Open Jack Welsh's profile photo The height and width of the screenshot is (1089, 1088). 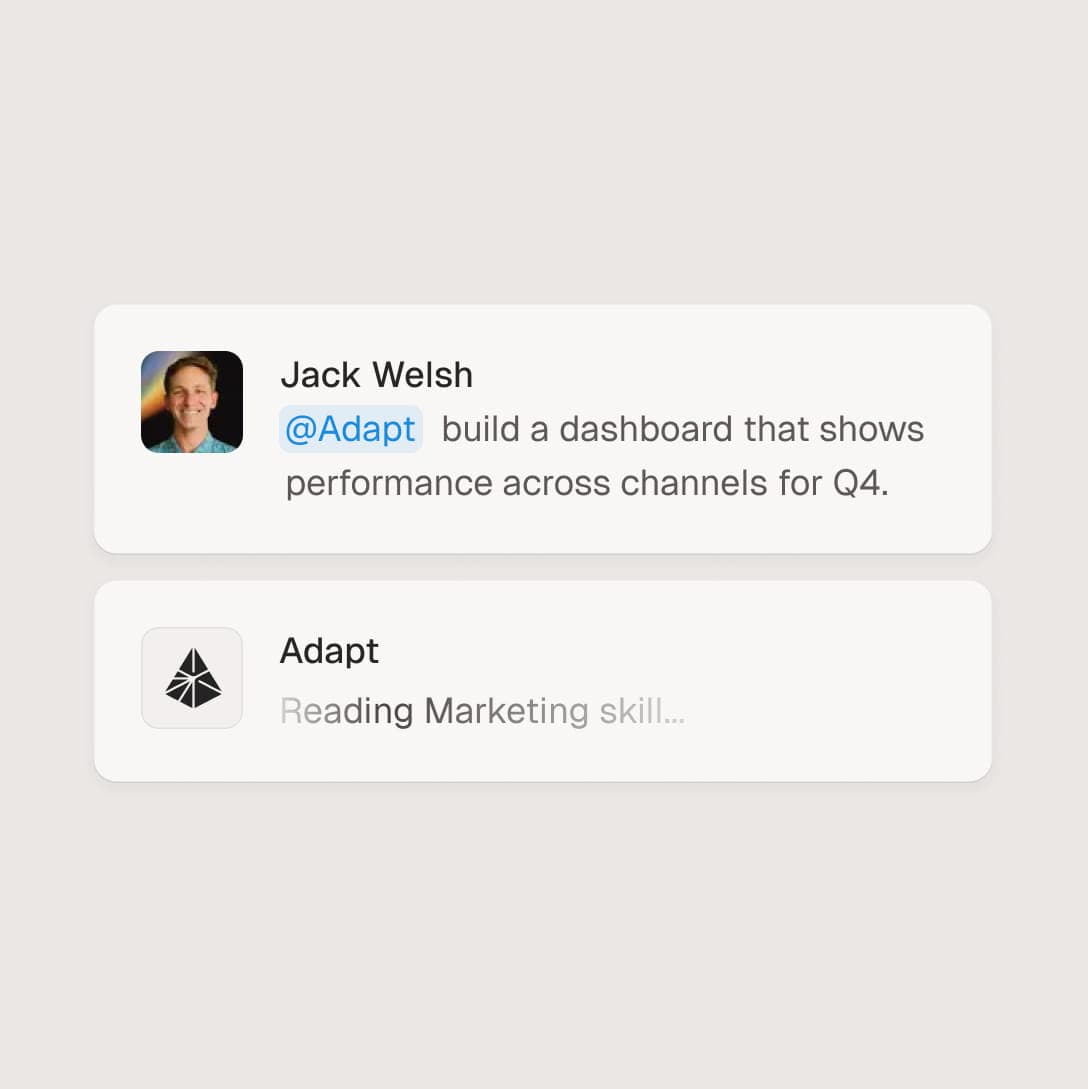(192, 402)
